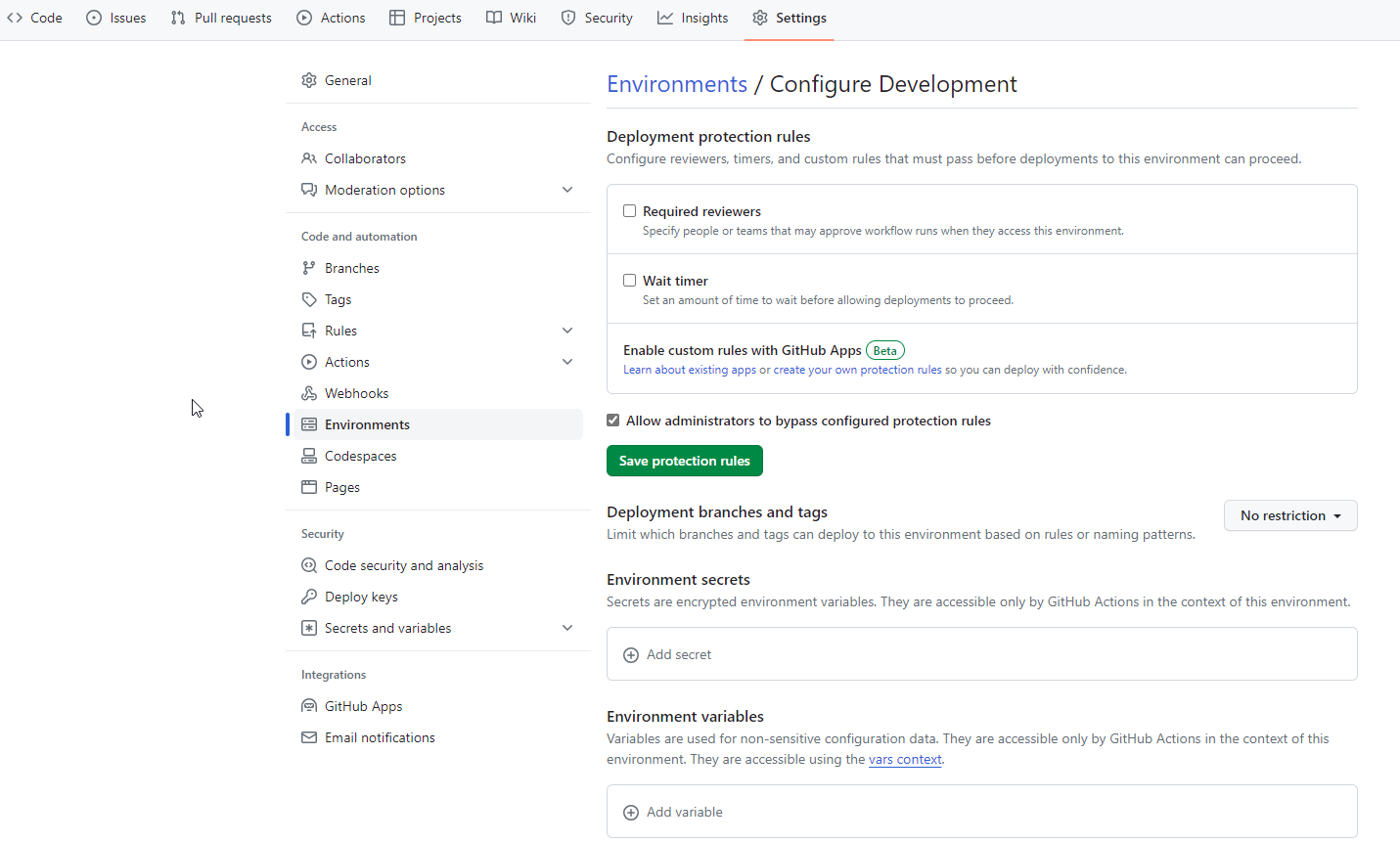Click the Code security scan icon

pyautogui.click(x=309, y=565)
